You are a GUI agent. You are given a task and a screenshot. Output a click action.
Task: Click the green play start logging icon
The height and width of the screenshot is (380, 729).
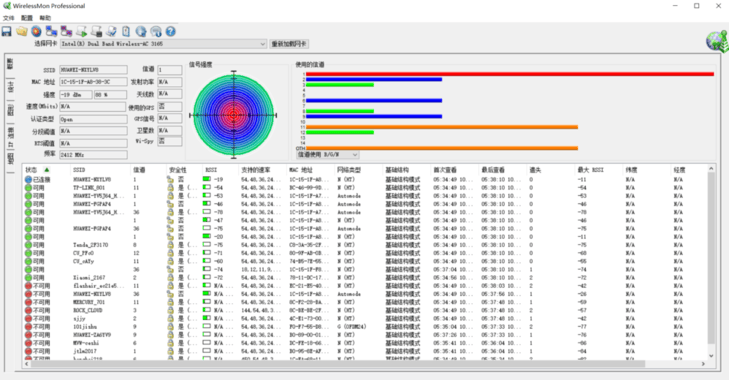[81, 32]
